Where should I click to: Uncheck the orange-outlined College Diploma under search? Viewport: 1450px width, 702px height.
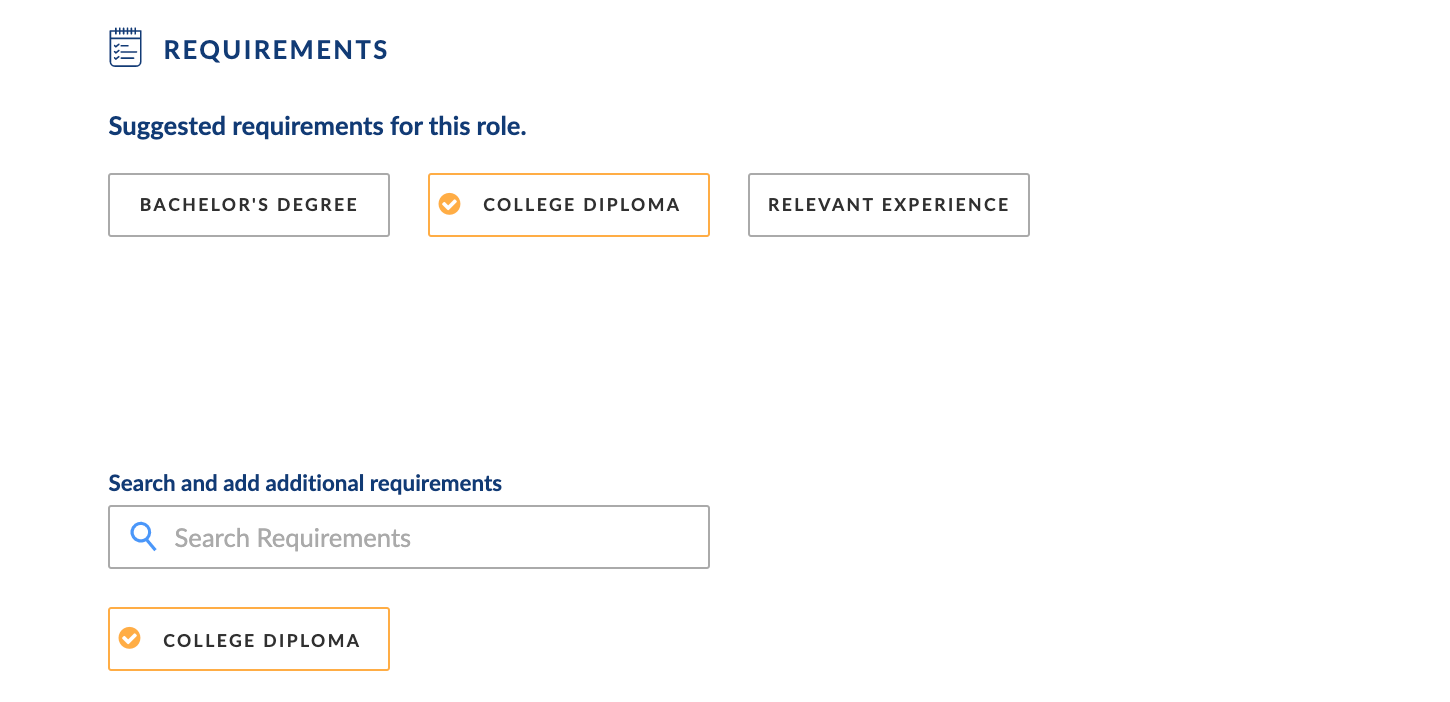pyautogui.click(x=249, y=639)
